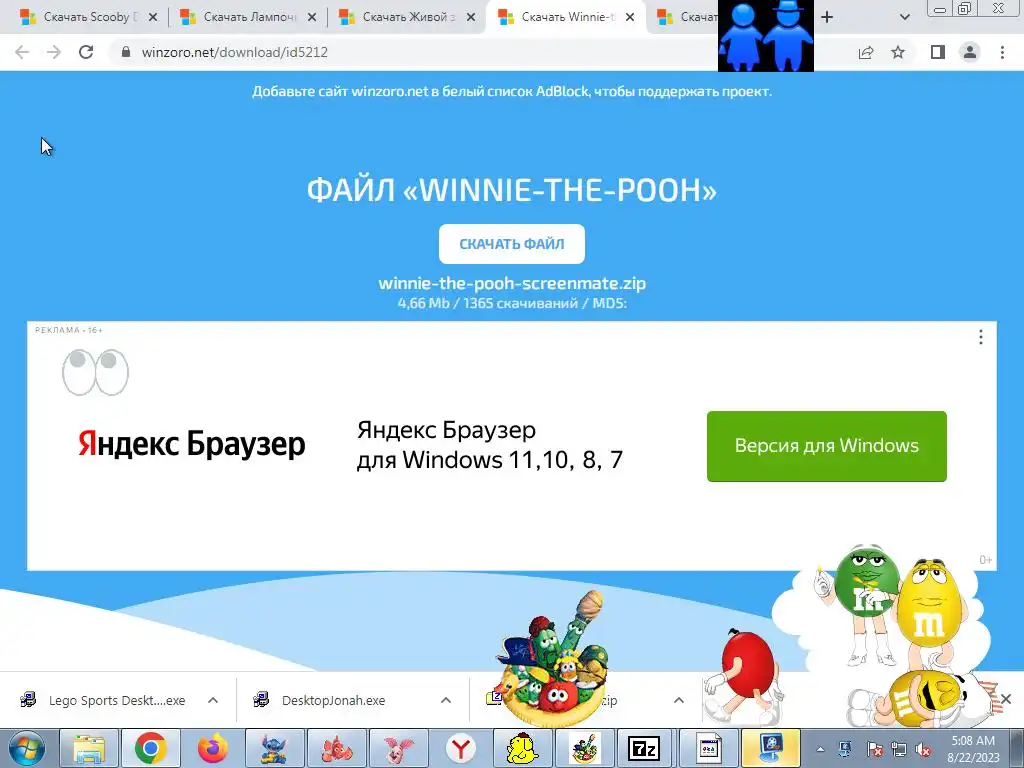Open Chrome's three-dot main menu
1024x768 pixels.
click(1002, 52)
